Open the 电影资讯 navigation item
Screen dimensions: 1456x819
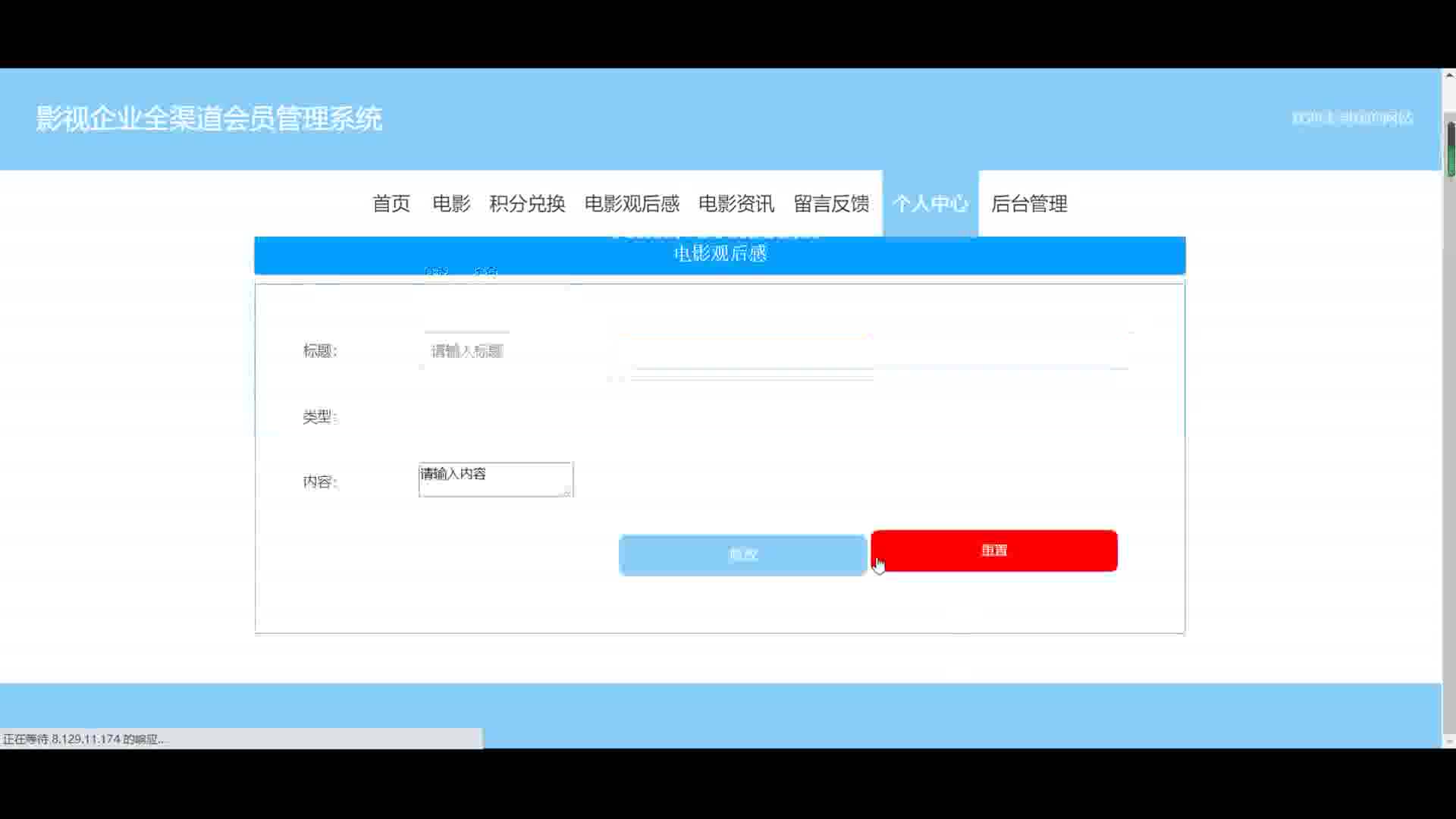pos(736,203)
